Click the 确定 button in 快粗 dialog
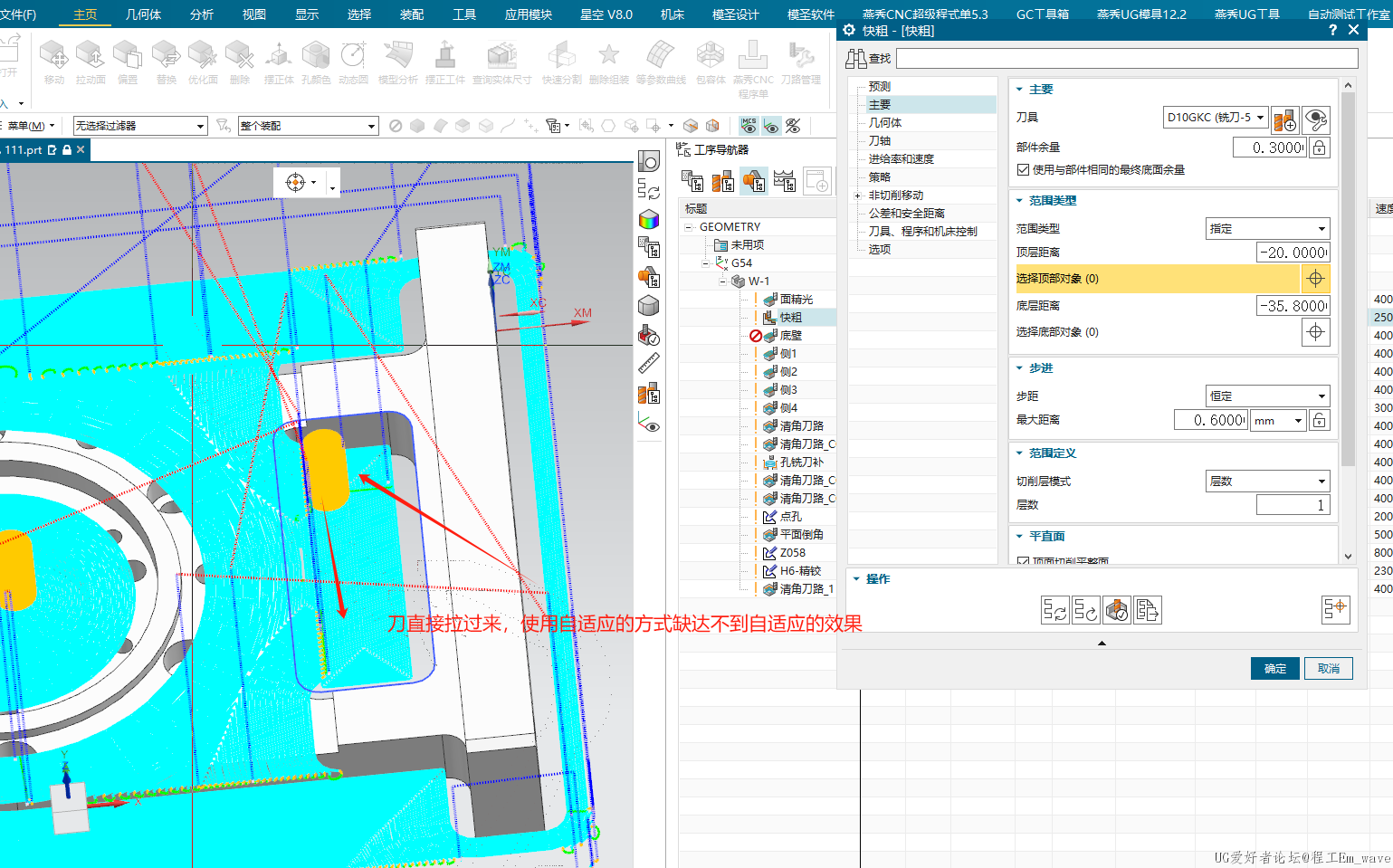 1275,669
